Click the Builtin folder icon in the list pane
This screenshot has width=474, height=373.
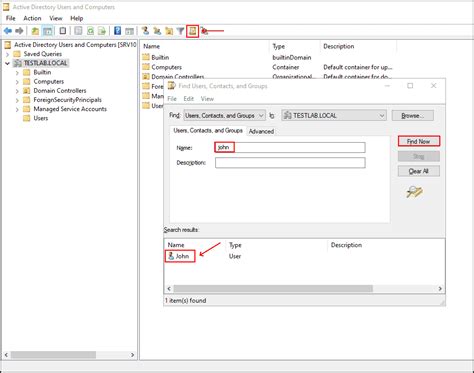[x=146, y=57]
